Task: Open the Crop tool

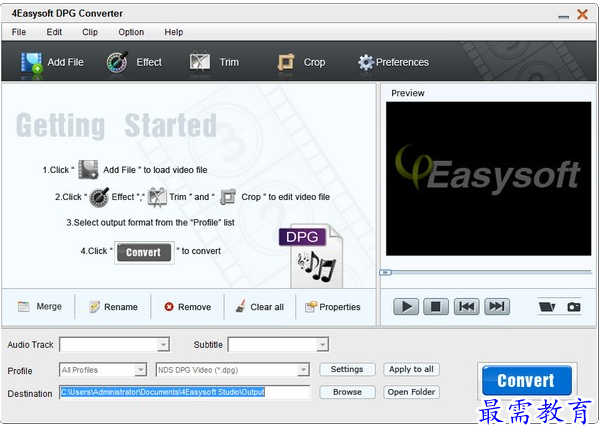Action: click(287, 62)
